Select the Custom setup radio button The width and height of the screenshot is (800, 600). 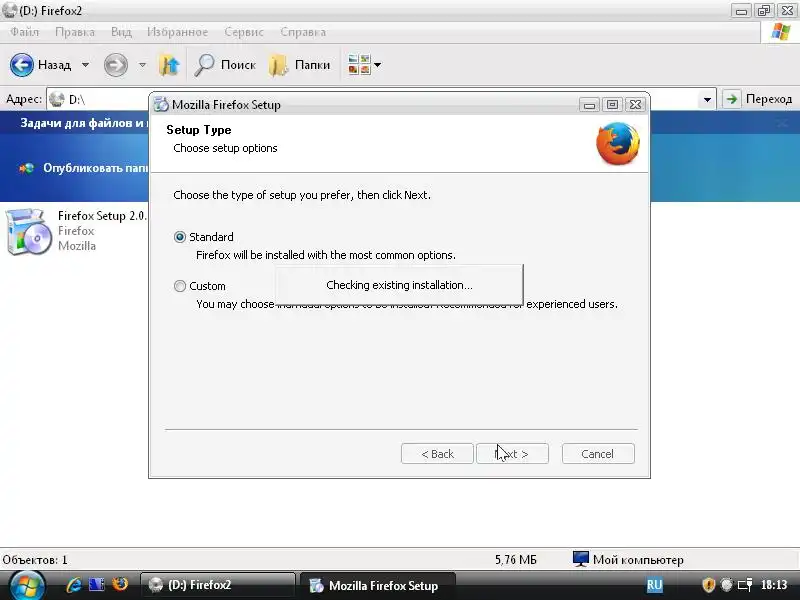coord(180,286)
